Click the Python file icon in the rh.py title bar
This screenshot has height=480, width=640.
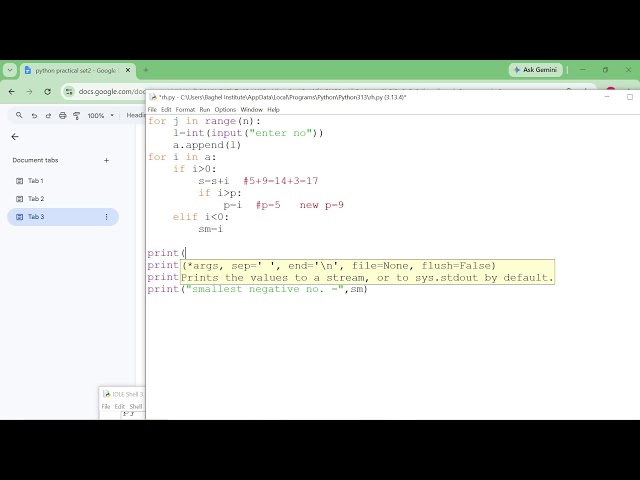pos(153,97)
